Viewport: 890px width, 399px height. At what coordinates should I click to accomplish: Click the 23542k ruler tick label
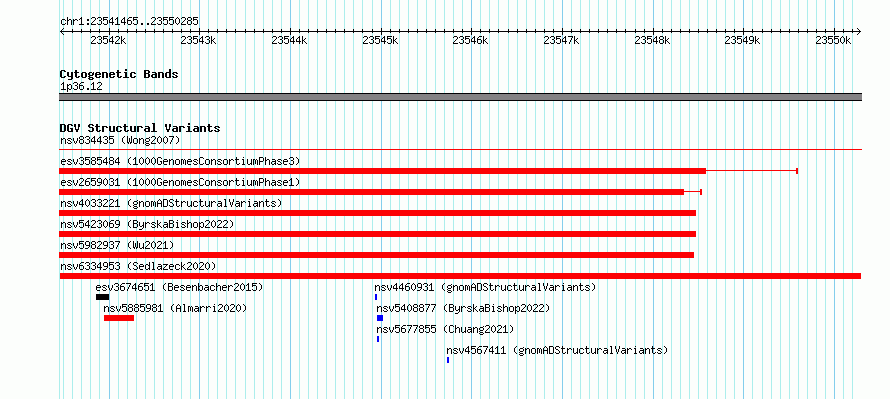[108, 40]
